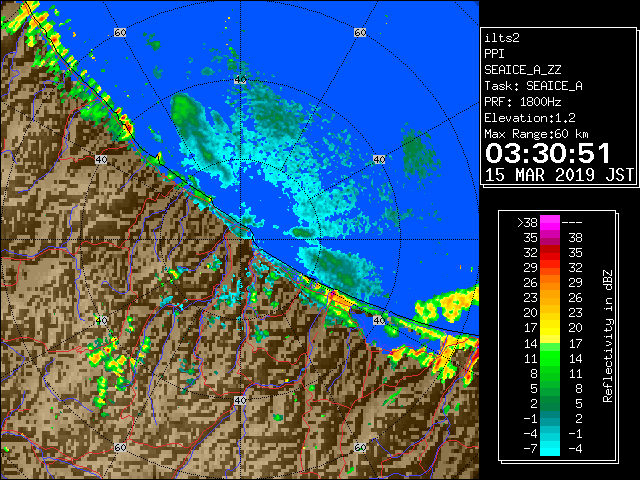Pick the teal -1 to 2 dBZ swatch
This screenshot has width=640, height=480.
550,418
